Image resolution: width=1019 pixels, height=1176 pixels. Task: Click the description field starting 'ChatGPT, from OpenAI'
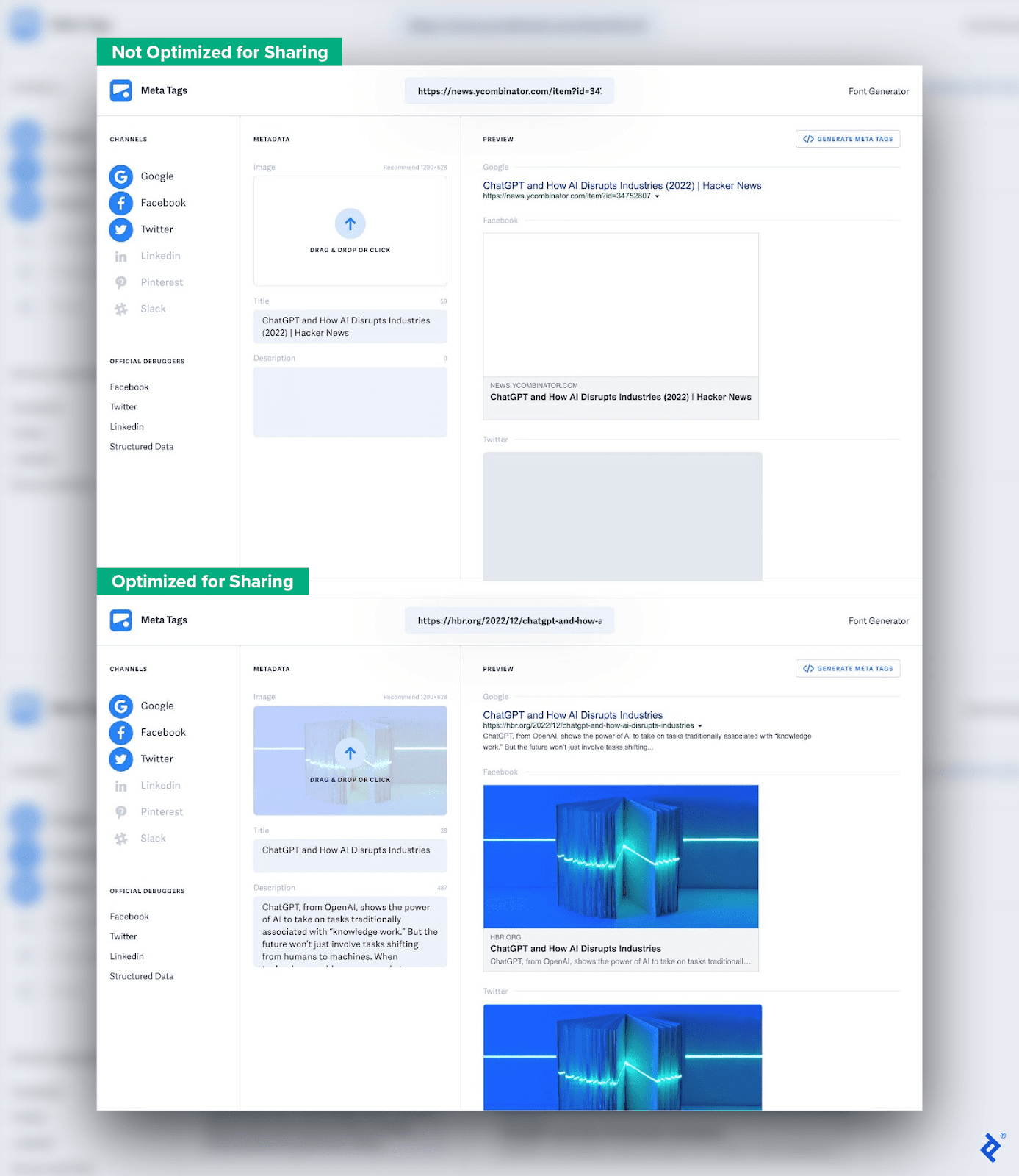coord(350,931)
